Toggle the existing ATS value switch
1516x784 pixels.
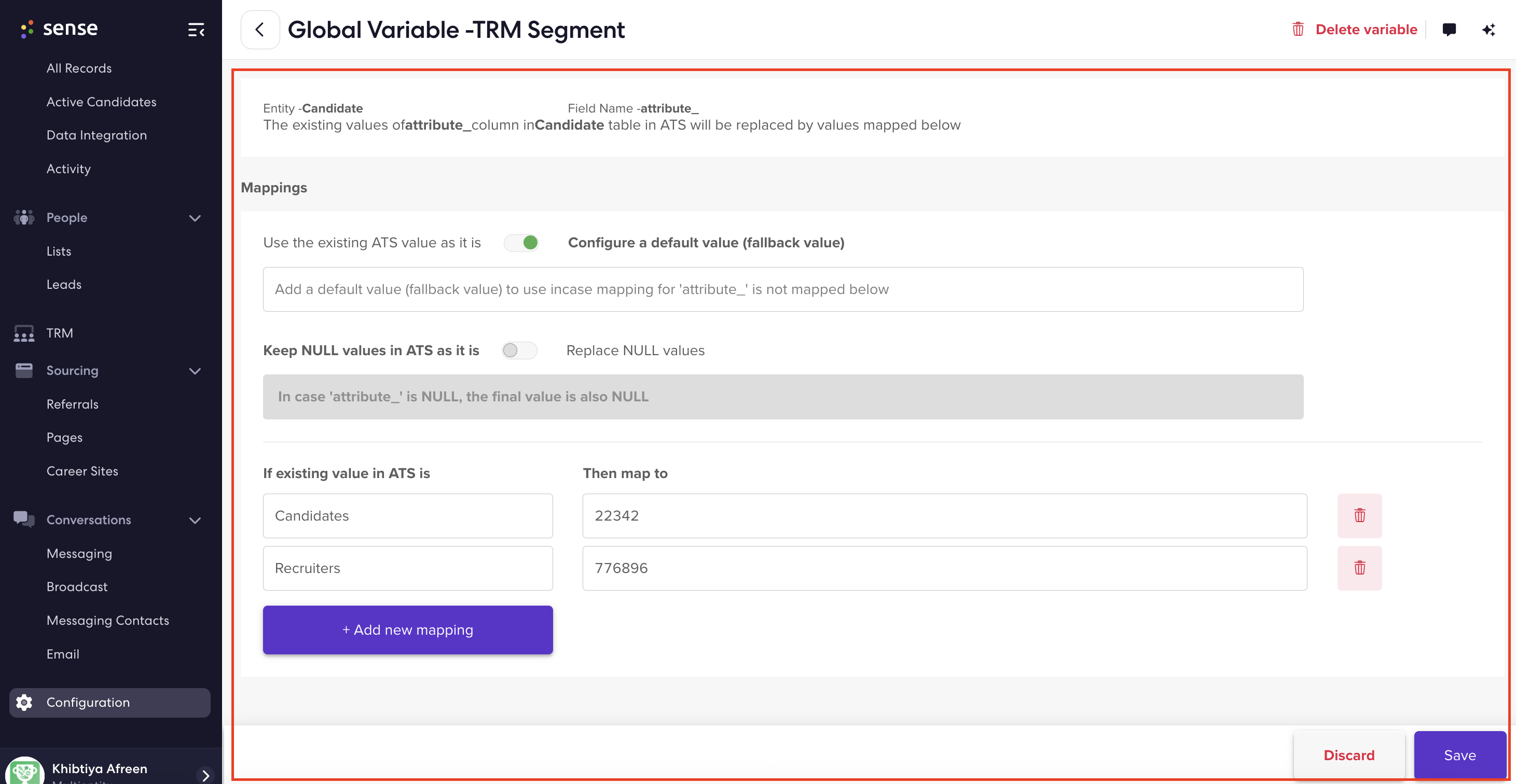(x=521, y=242)
